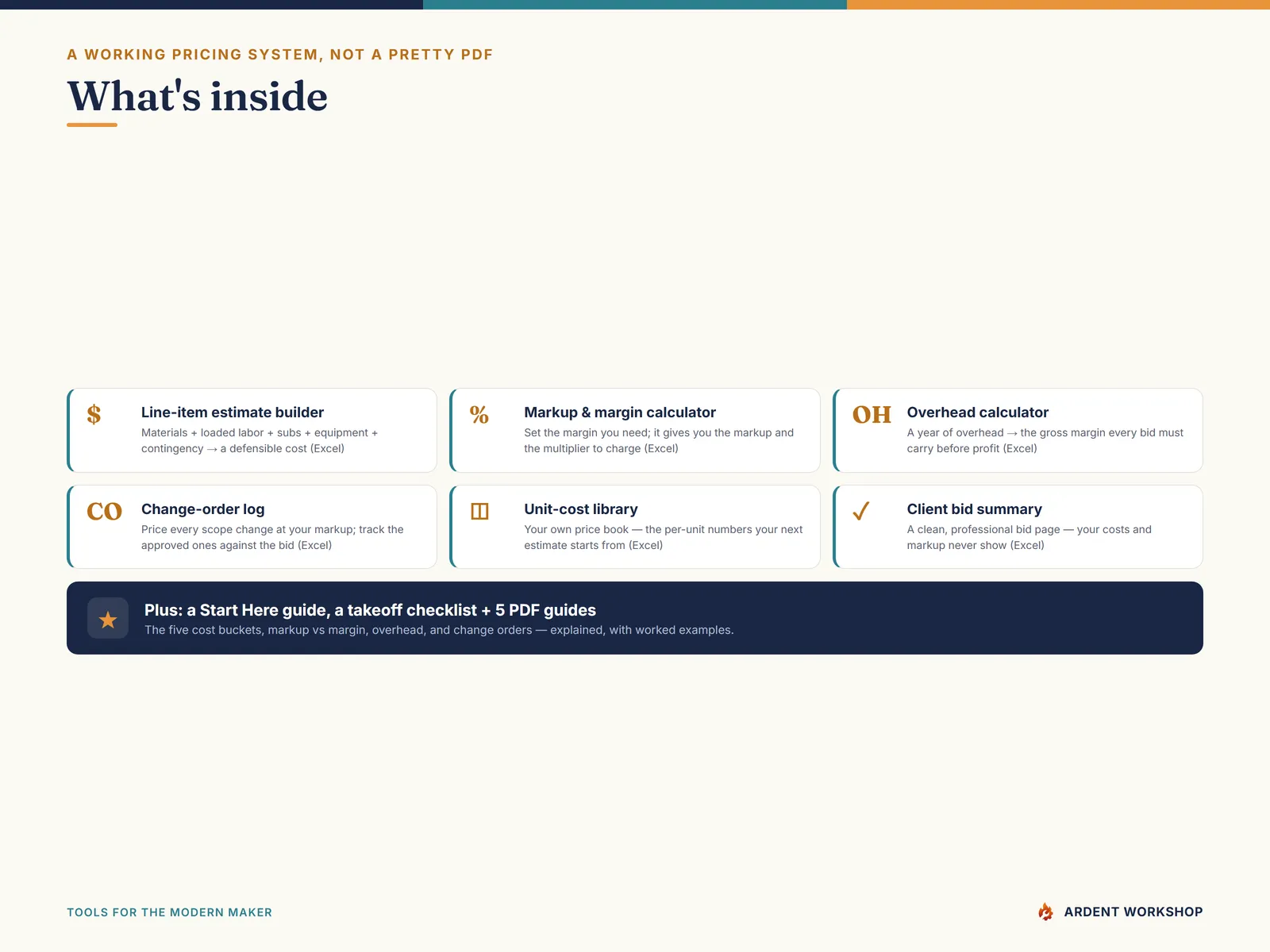Screen dimensions: 1270x952
Task: Click the book icon on unit-cost library card
Action: click(479, 512)
